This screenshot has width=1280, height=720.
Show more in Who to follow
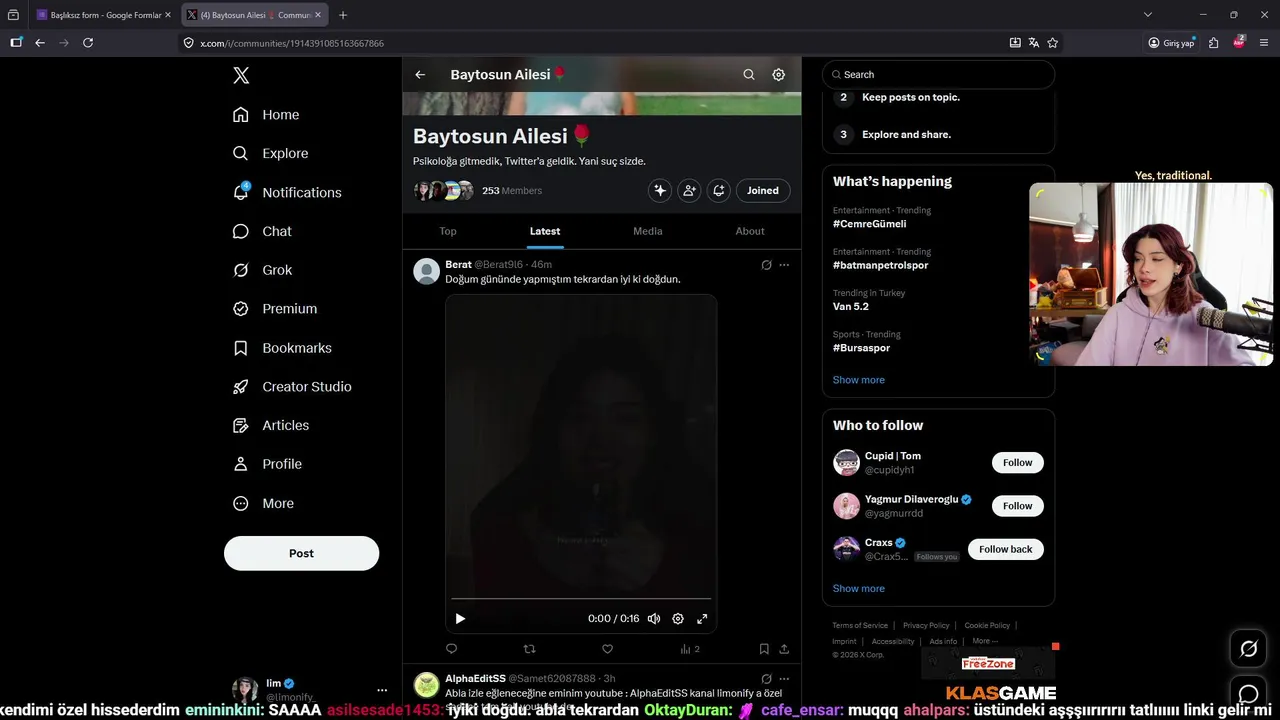(859, 588)
